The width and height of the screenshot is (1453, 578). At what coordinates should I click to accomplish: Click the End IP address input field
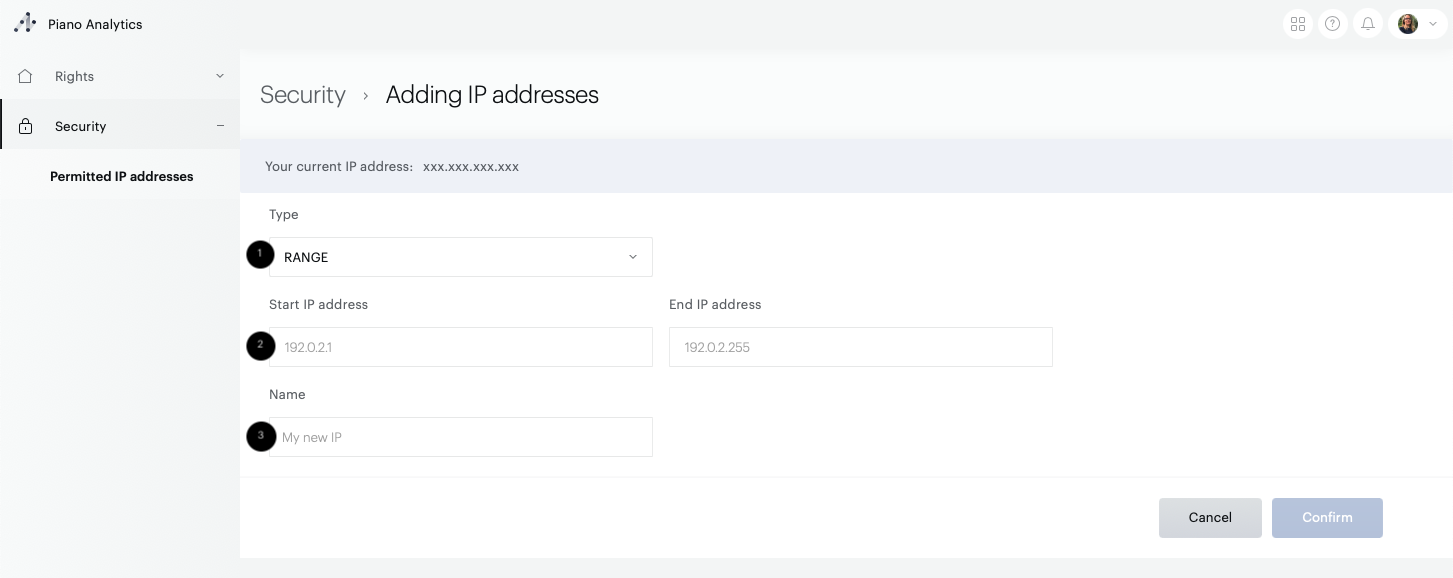click(860, 347)
